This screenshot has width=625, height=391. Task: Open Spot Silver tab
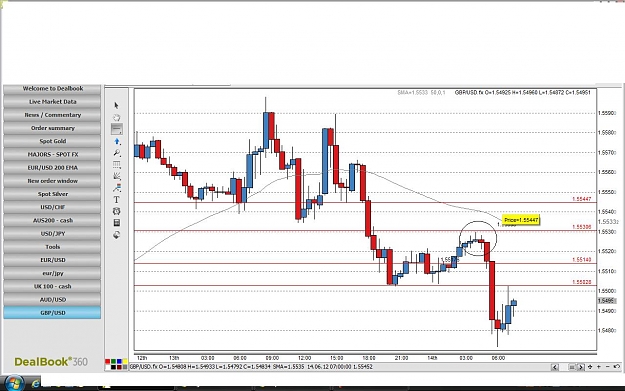click(x=52, y=194)
